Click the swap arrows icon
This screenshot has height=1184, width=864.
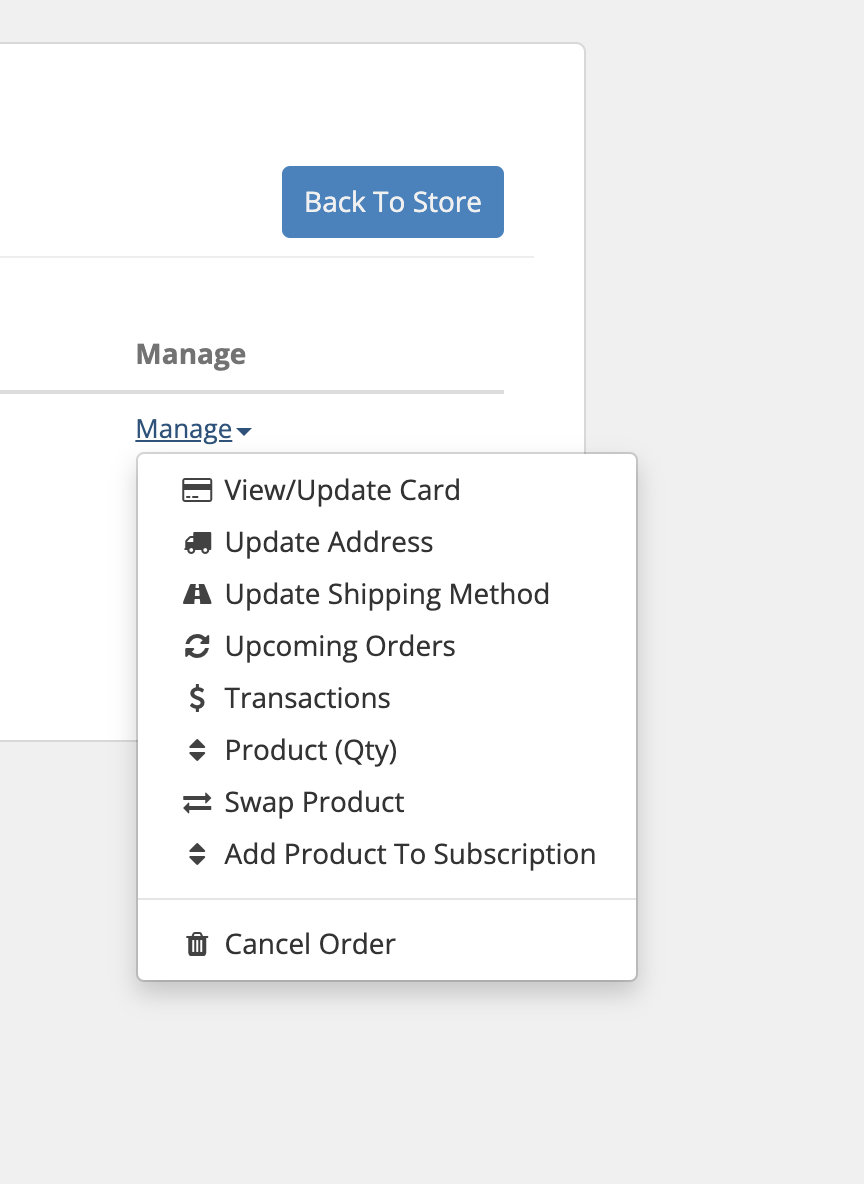pos(197,803)
